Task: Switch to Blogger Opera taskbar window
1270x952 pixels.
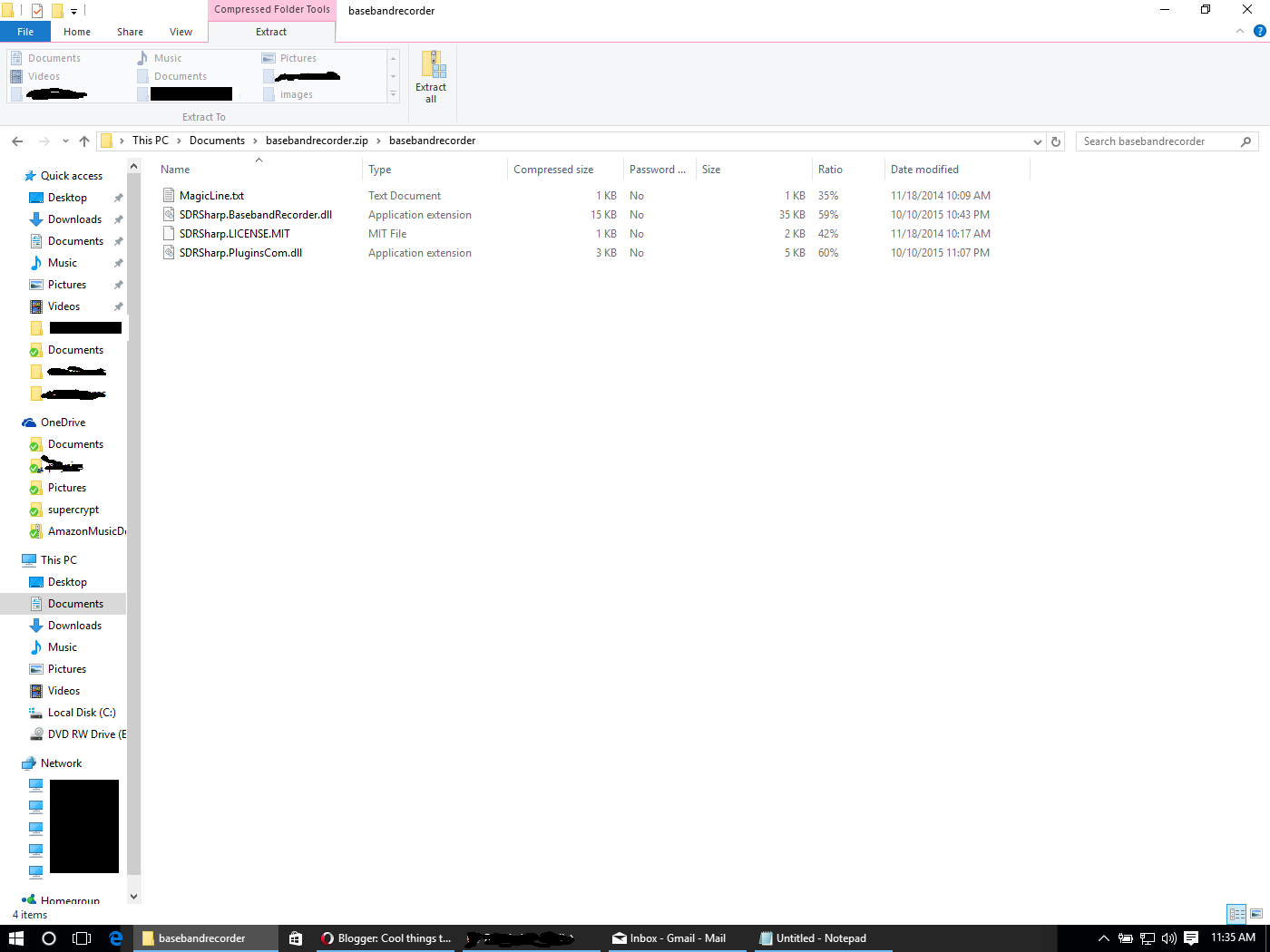Action: point(386,938)
